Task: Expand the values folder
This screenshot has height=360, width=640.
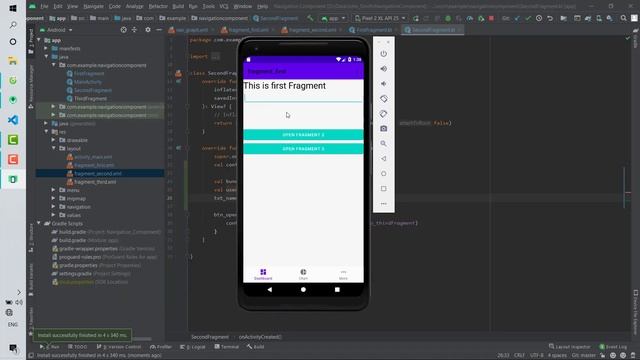Action: (x=53, y=215)
